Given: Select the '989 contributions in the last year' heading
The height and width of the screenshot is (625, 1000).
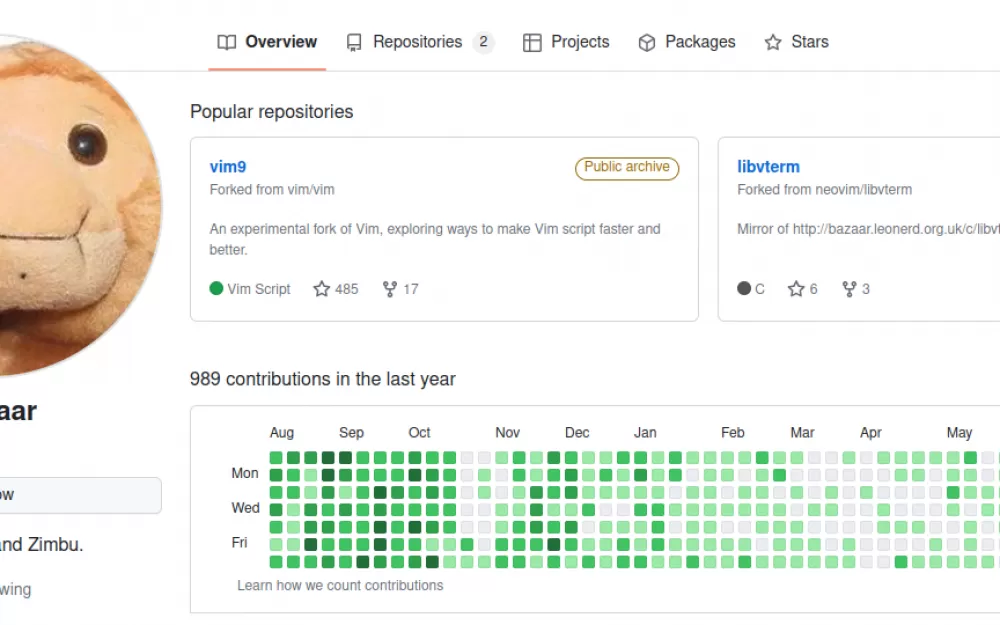Looking at the screenshot, I should [x=323, y=379].
